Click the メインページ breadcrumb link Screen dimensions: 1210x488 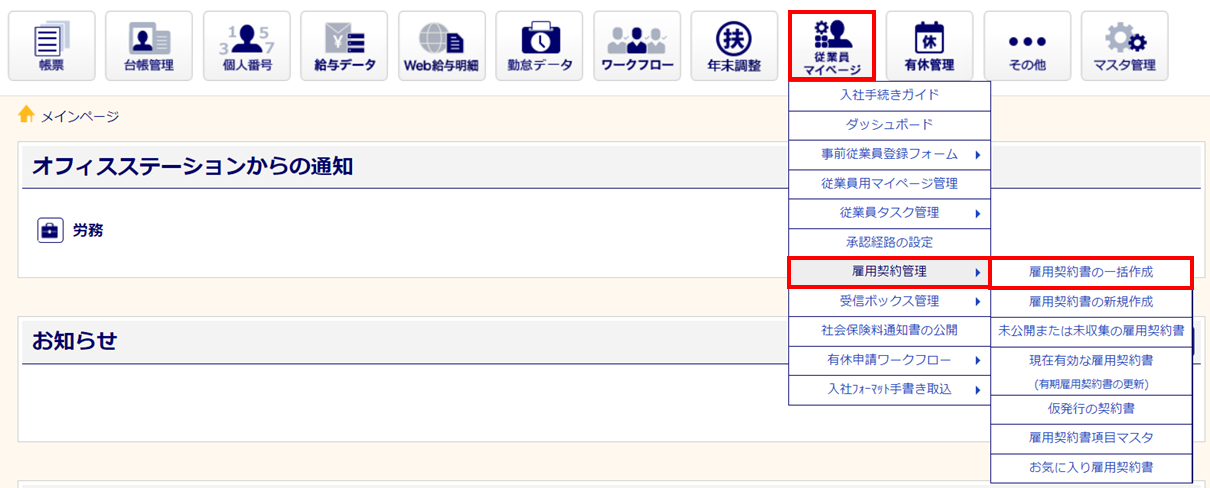pyautogui.click(x=79, y=117)
